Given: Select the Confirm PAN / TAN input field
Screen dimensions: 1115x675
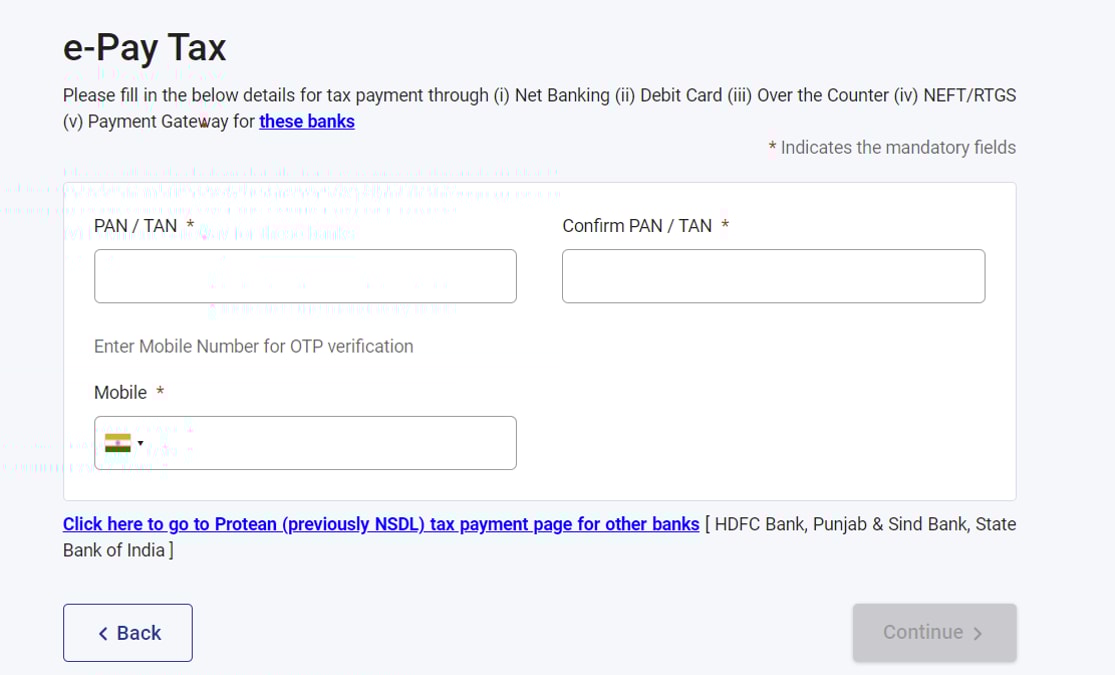Looking at the screenshot, I should pyautogui.click(x=773, y=275).
